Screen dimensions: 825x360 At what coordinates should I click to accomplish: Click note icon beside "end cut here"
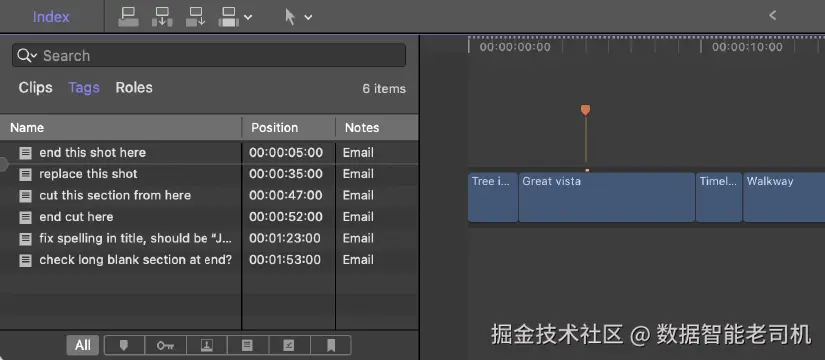[x=25, y=217]
